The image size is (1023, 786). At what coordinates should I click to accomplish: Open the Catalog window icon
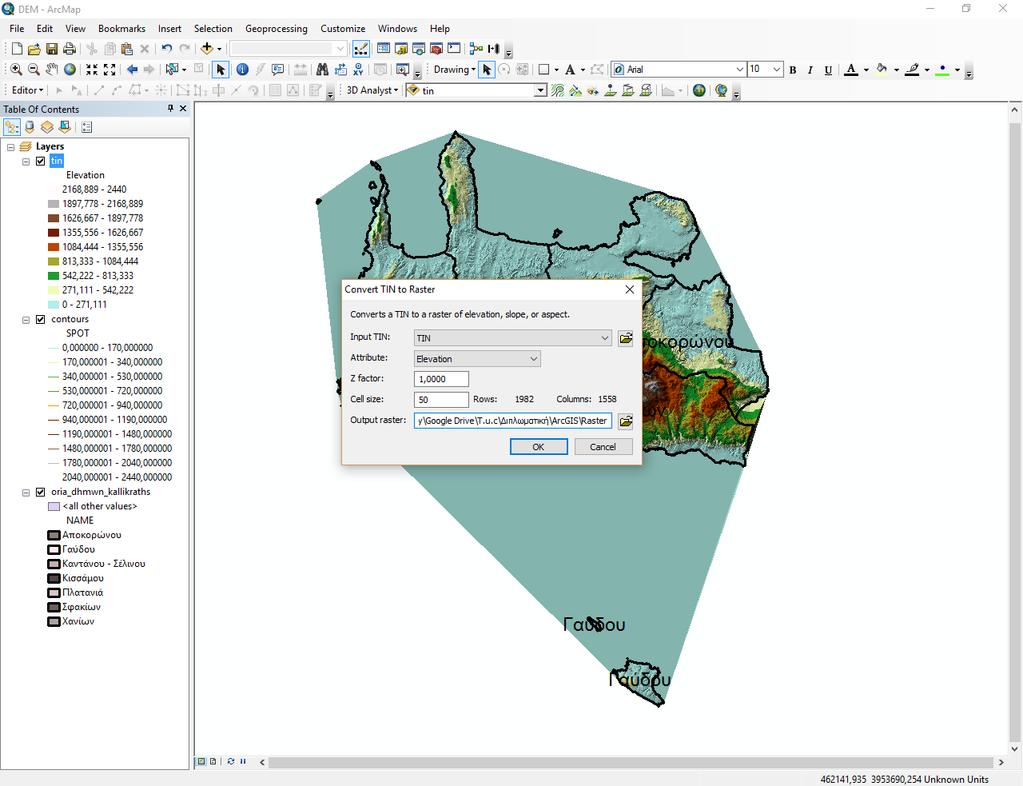[x=401, y=49]
